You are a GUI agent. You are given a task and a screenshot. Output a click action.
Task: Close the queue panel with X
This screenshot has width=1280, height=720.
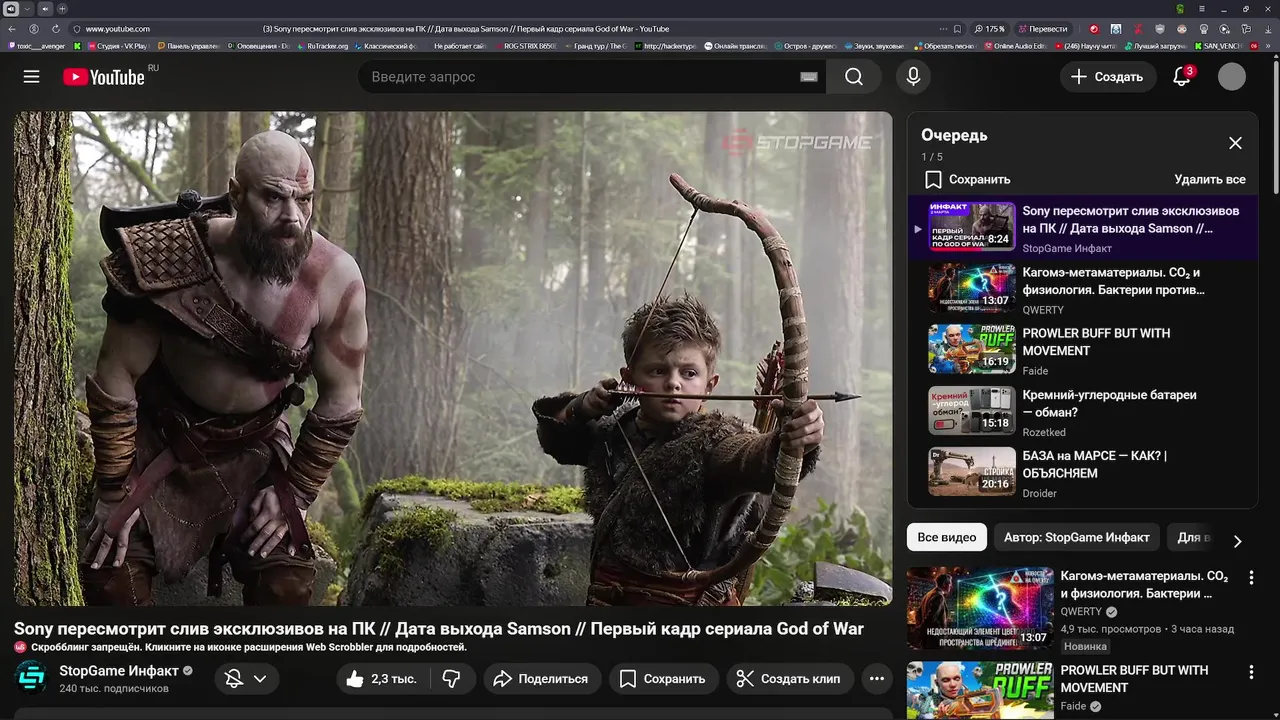click(x=1235, y=143)
